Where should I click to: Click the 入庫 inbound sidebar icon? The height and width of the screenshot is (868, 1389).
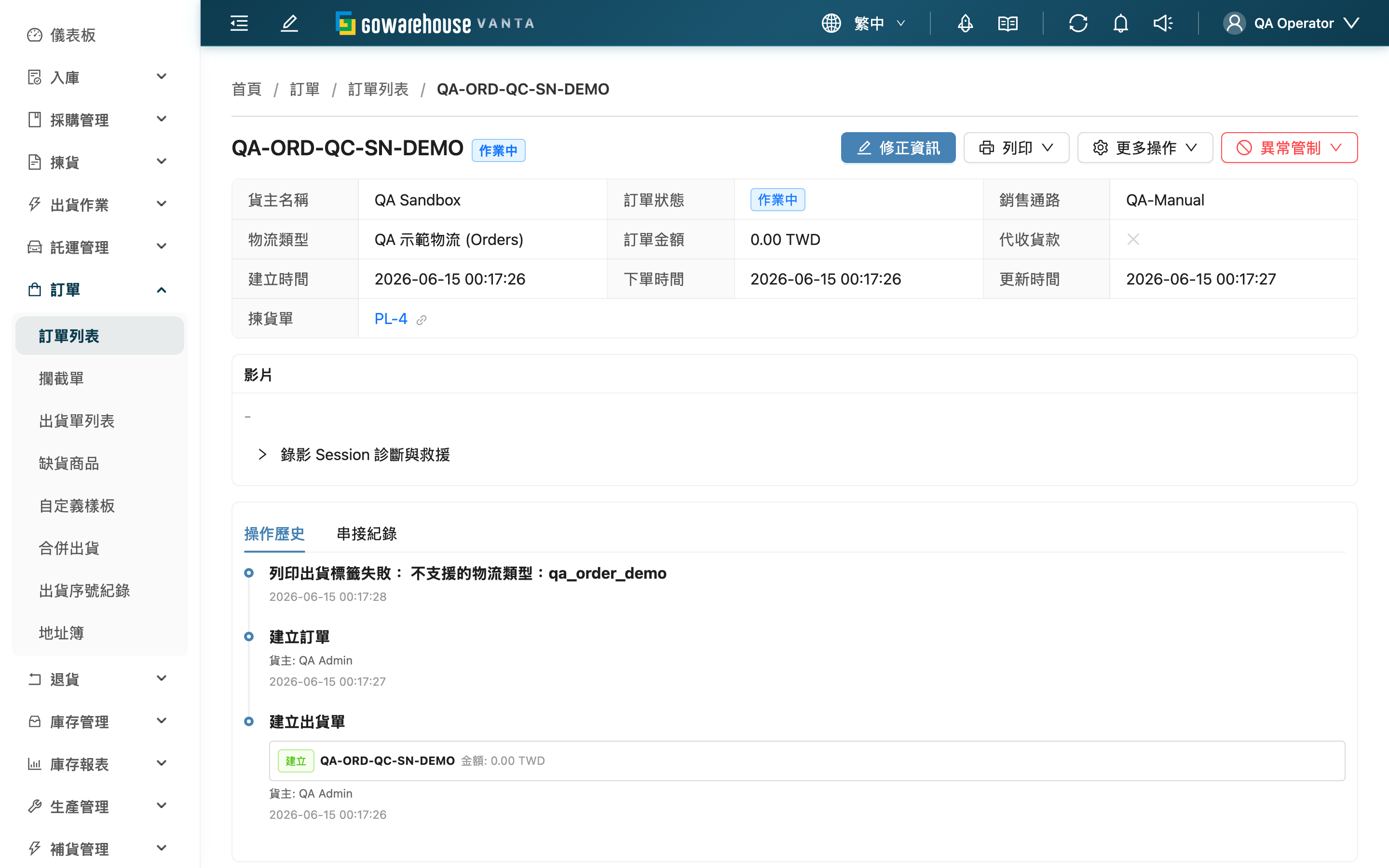click(x=34, y=77)
